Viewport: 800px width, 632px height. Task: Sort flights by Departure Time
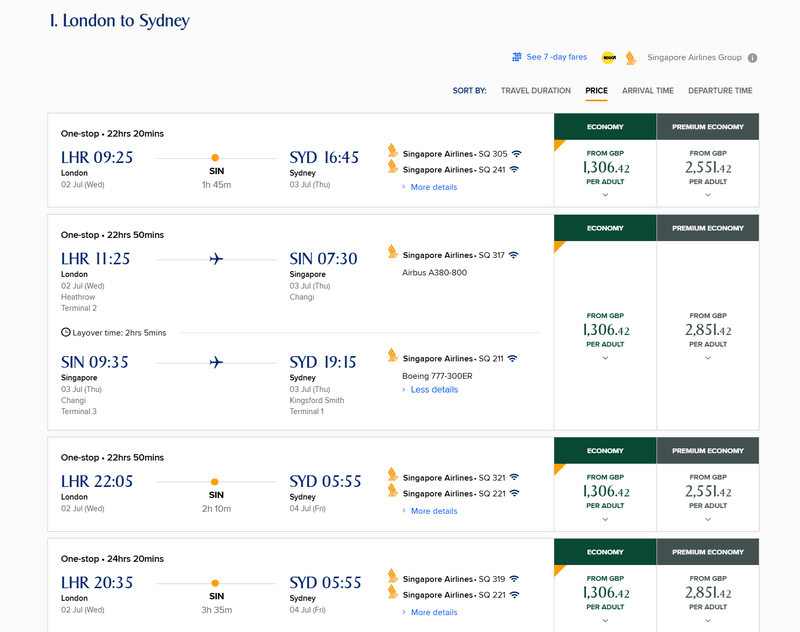point(720,91)
